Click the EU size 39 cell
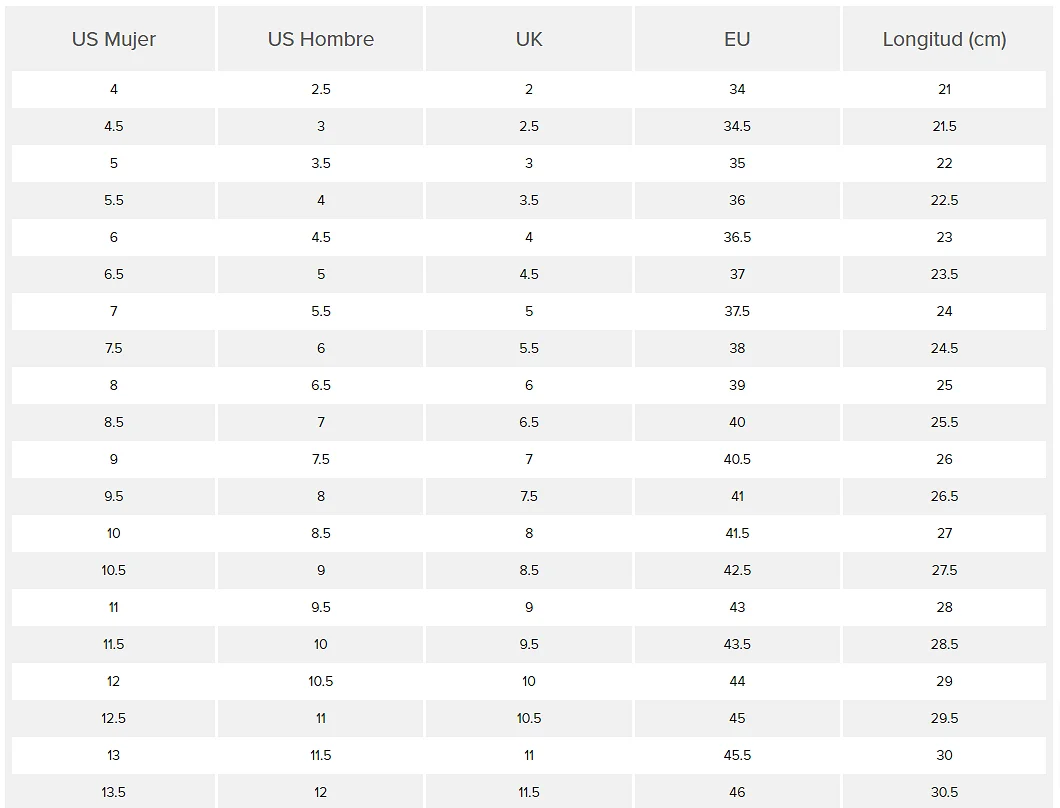The width and height of the screenshot is (1060, 808). tap(737, 385)
